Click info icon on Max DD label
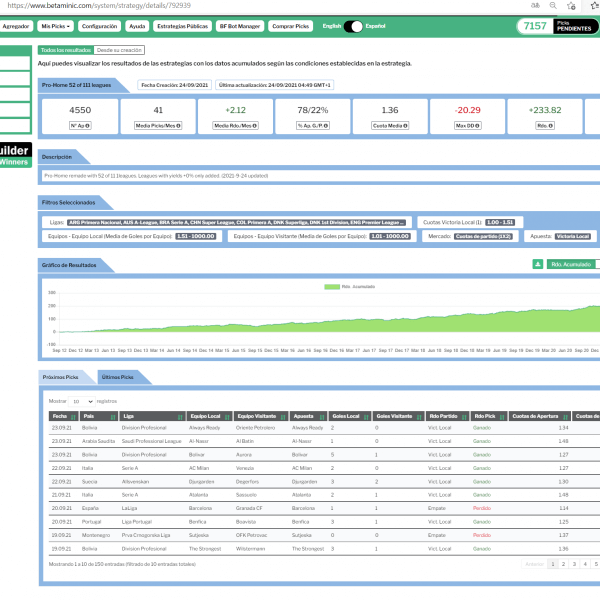This screenshot has height=600, width=600. (477, 126)
